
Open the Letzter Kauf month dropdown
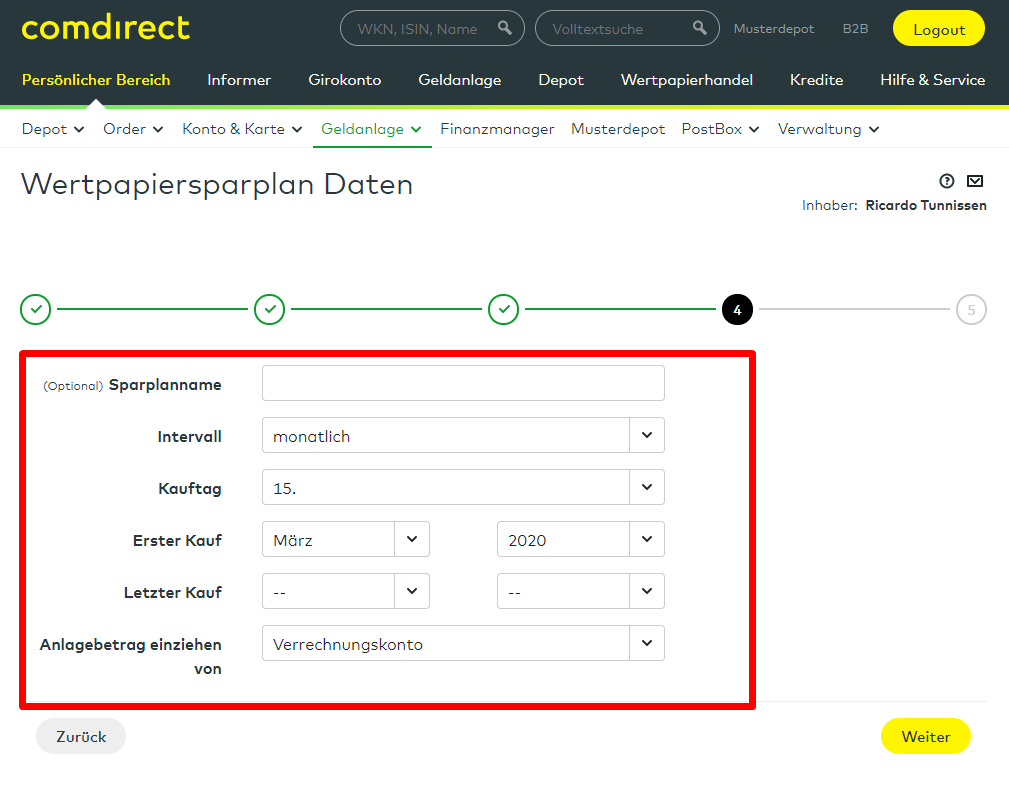click(346, 592)
